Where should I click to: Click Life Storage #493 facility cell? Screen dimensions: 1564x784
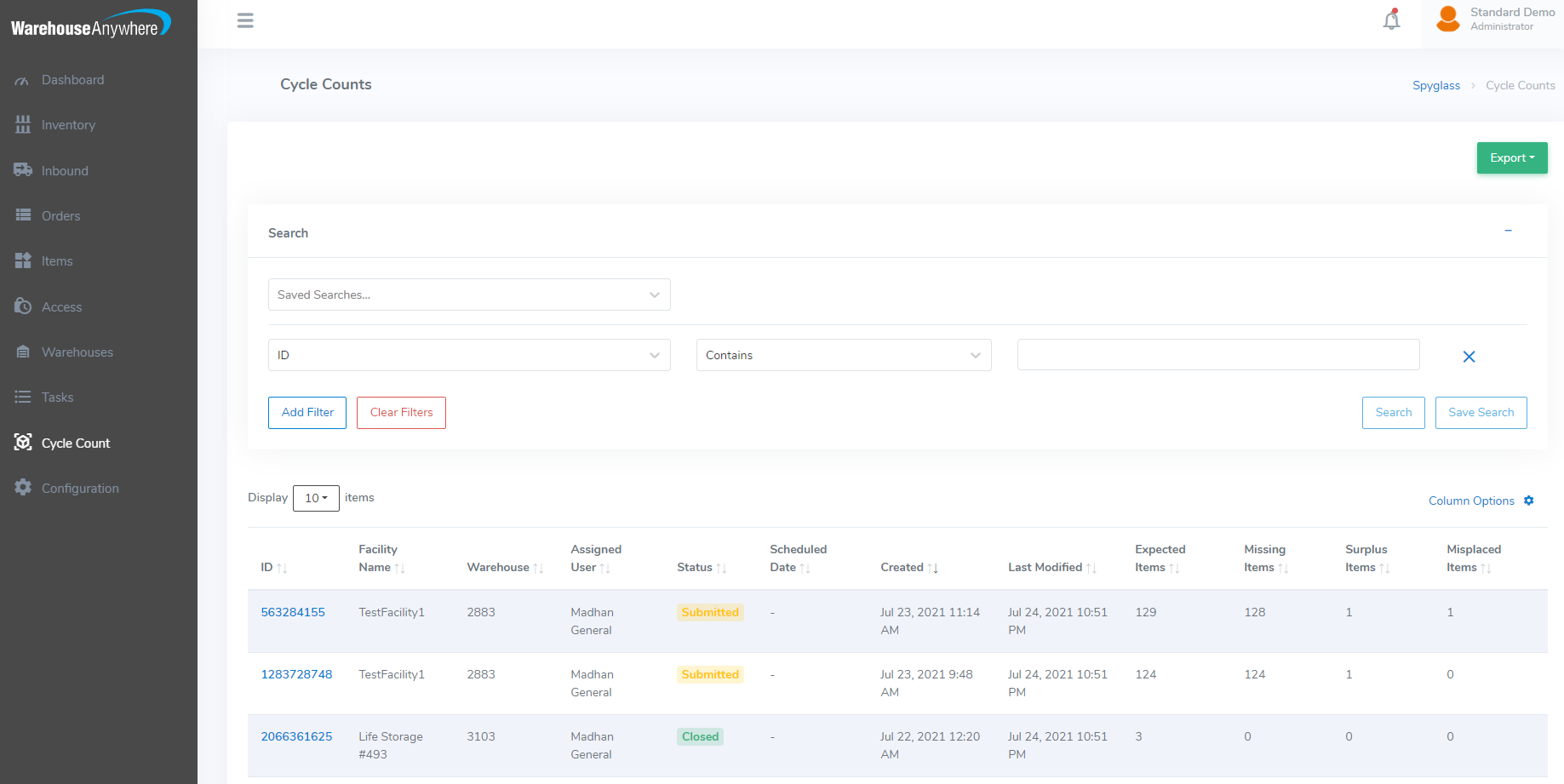coord(391,746)
